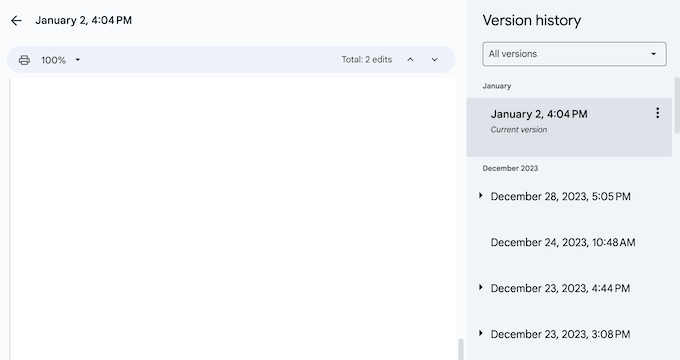680x360 pixels.
Task: Jump to next edit with down chevron
Action: click(x=435, y=60)
